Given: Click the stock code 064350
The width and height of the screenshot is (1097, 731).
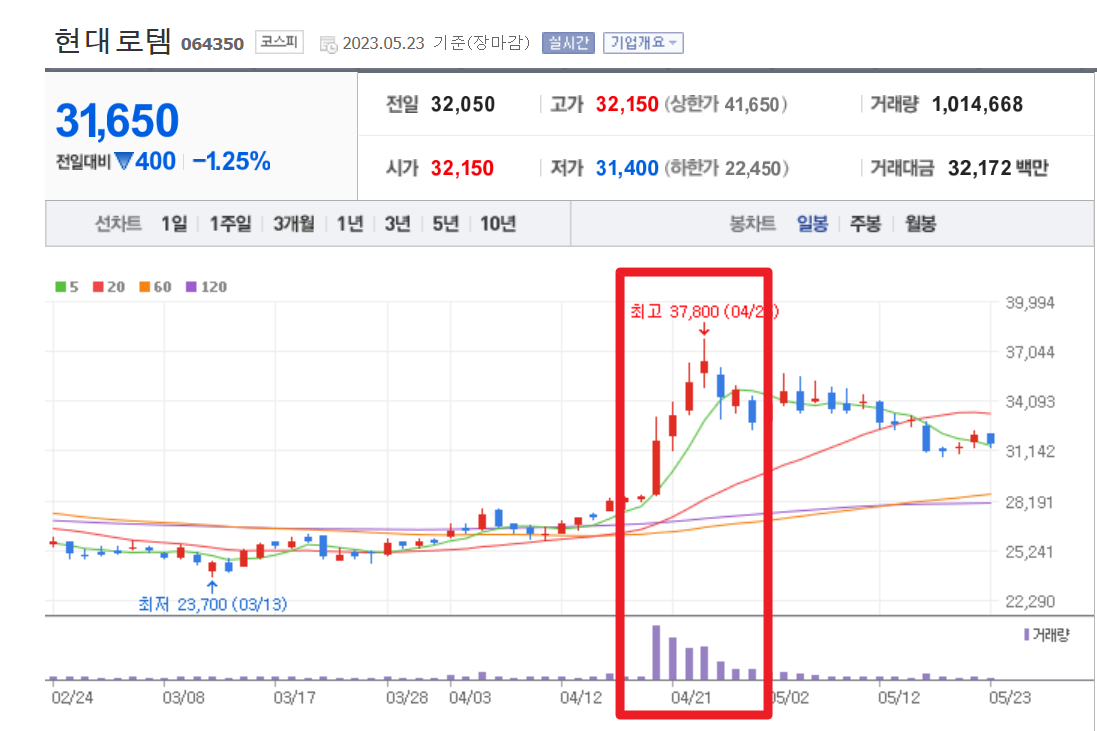Looking at the screenshot, I should pyautogui.click(x=212, y=44).
